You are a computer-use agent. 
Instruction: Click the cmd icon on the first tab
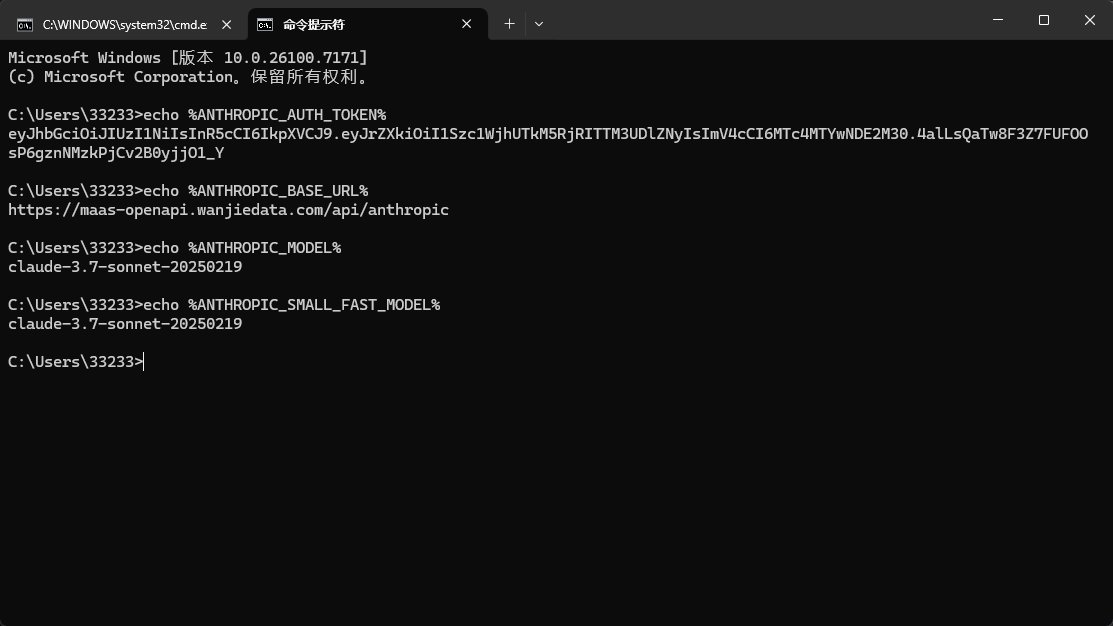click(25, 25)
